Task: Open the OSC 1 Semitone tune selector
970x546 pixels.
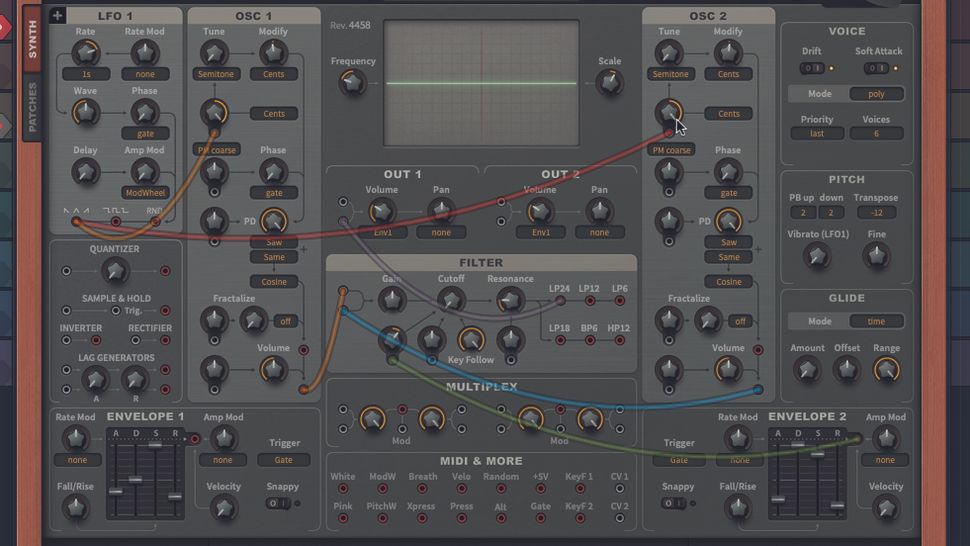Action: tap(216, 74)
